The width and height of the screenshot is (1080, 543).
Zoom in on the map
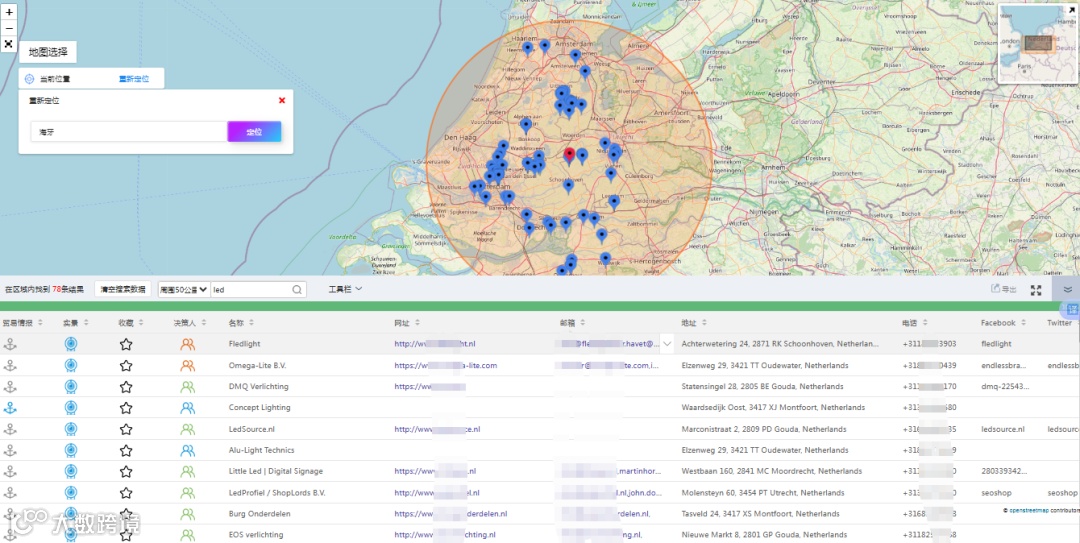(x=8, y=13)
